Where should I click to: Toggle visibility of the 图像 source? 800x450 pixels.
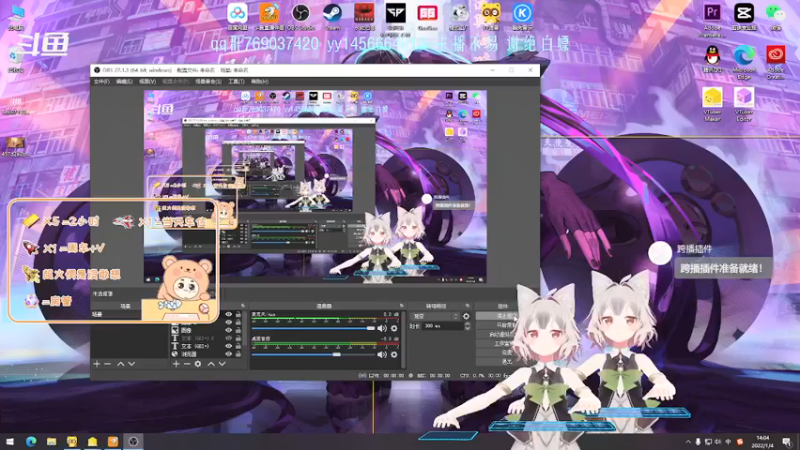[229, 330]
